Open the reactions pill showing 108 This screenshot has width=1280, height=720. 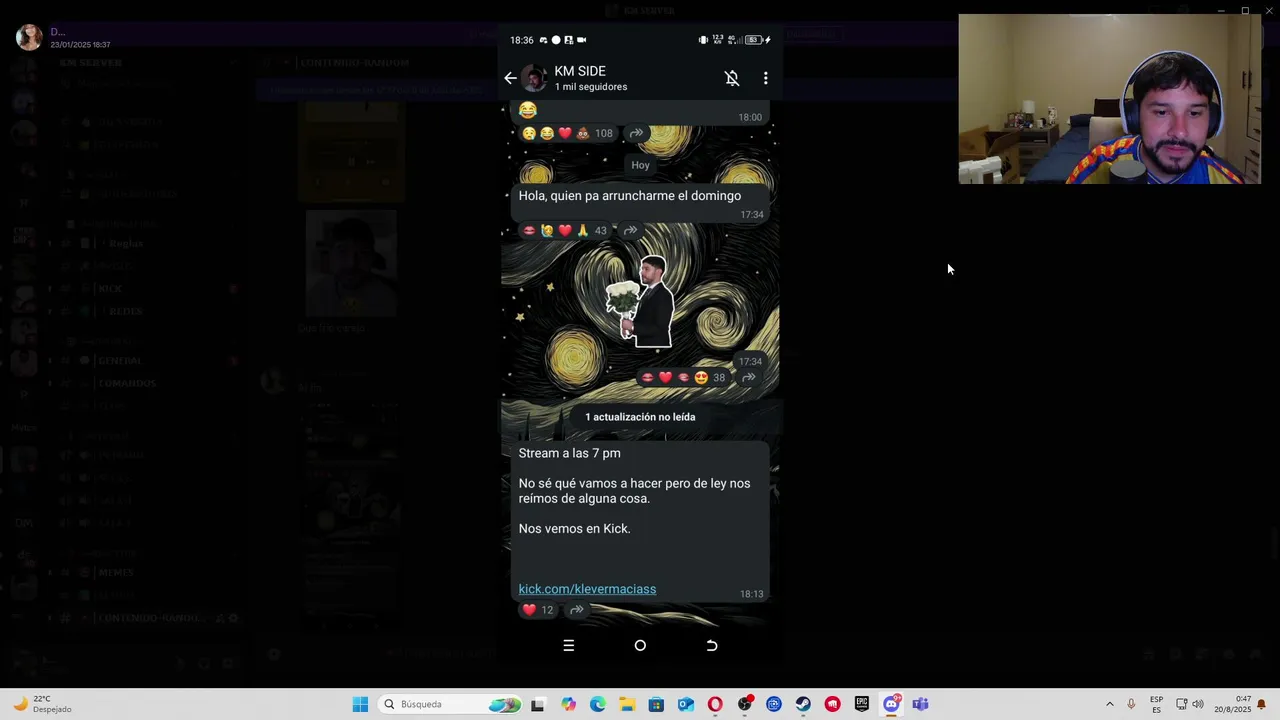567,133
